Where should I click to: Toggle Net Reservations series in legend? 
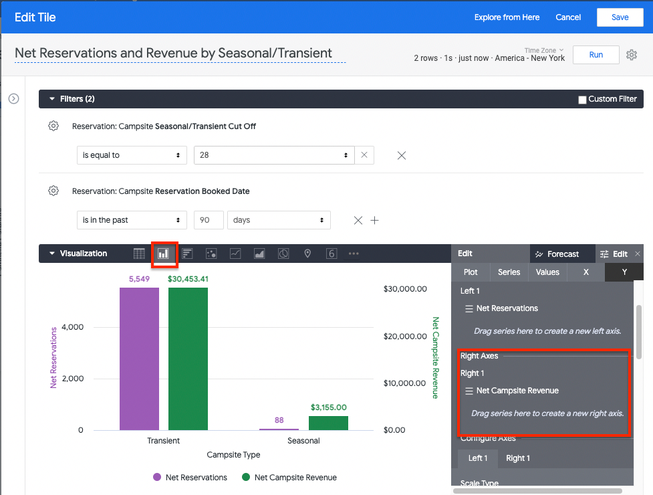(x=190, y=478)
